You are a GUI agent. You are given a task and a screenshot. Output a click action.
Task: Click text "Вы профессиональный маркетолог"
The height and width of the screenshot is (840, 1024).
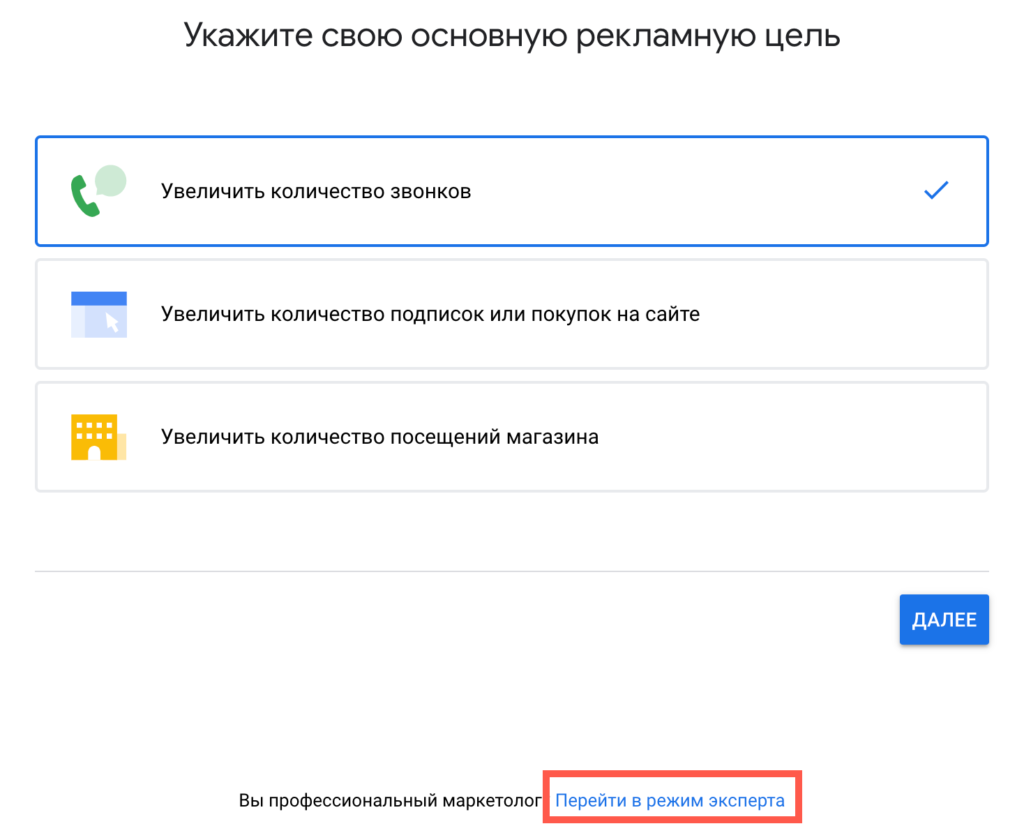pyautogui.click(x=390, y=800)
